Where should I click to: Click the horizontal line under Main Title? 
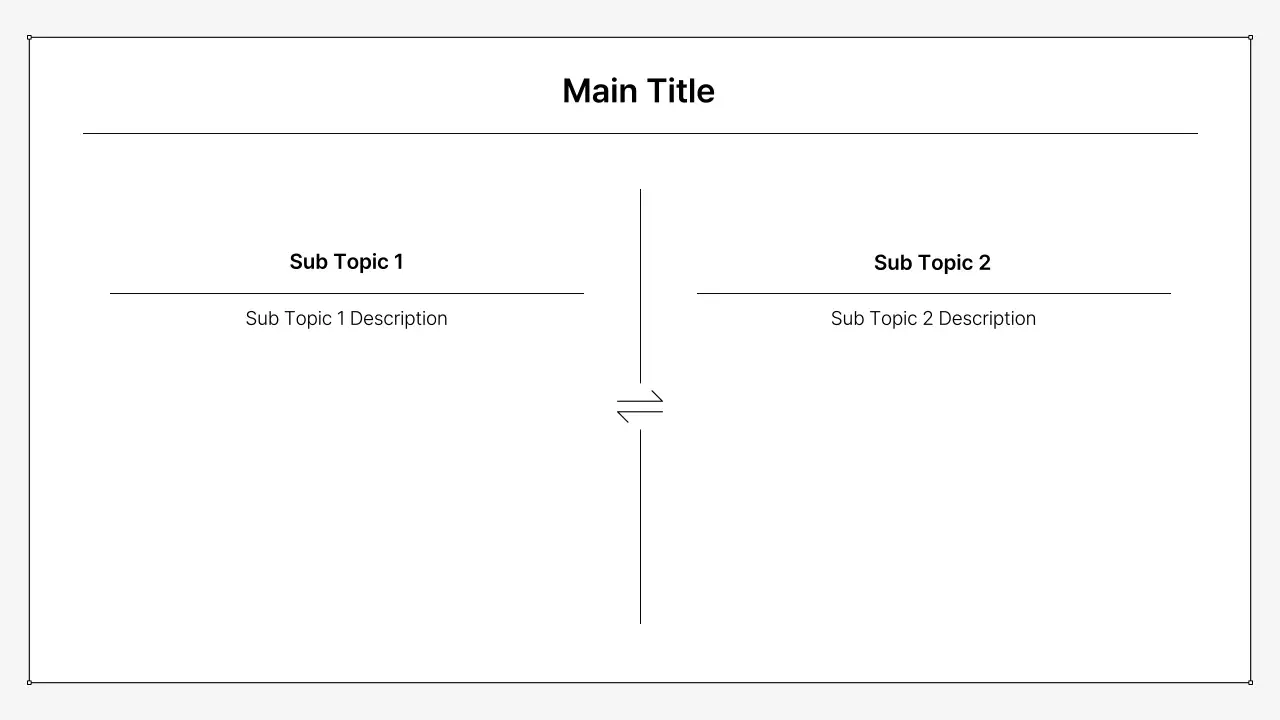pyautogui.click(x=640, y=133)
